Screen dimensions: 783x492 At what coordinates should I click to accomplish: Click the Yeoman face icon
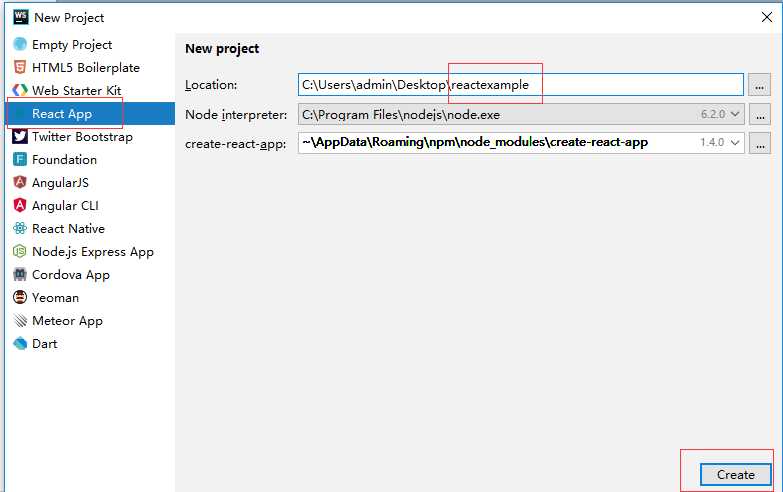[20, 297]
